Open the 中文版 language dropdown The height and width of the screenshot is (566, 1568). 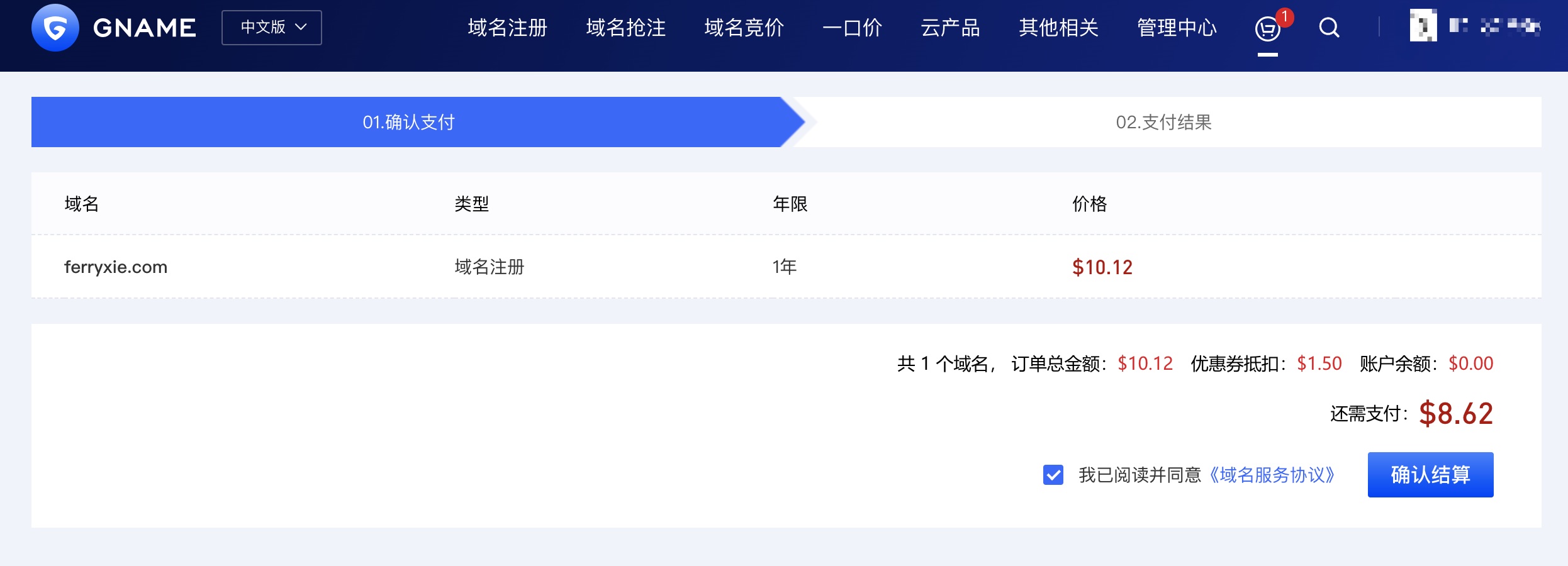[x=272, y=28]
